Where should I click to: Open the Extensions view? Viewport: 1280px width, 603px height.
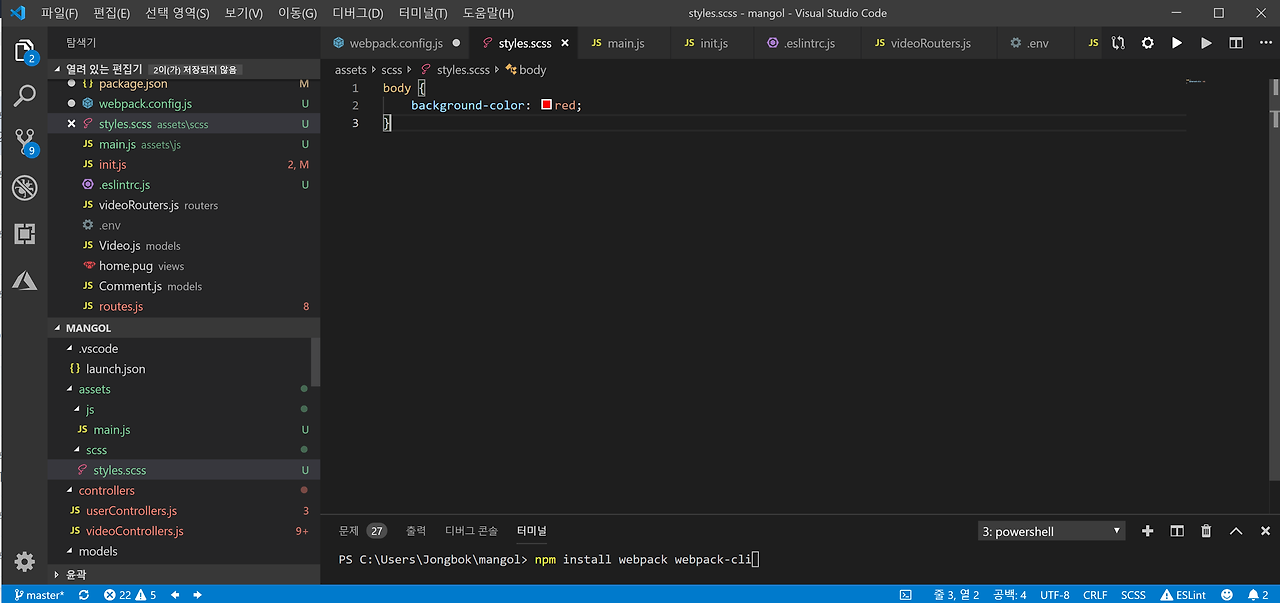point(24,234)
